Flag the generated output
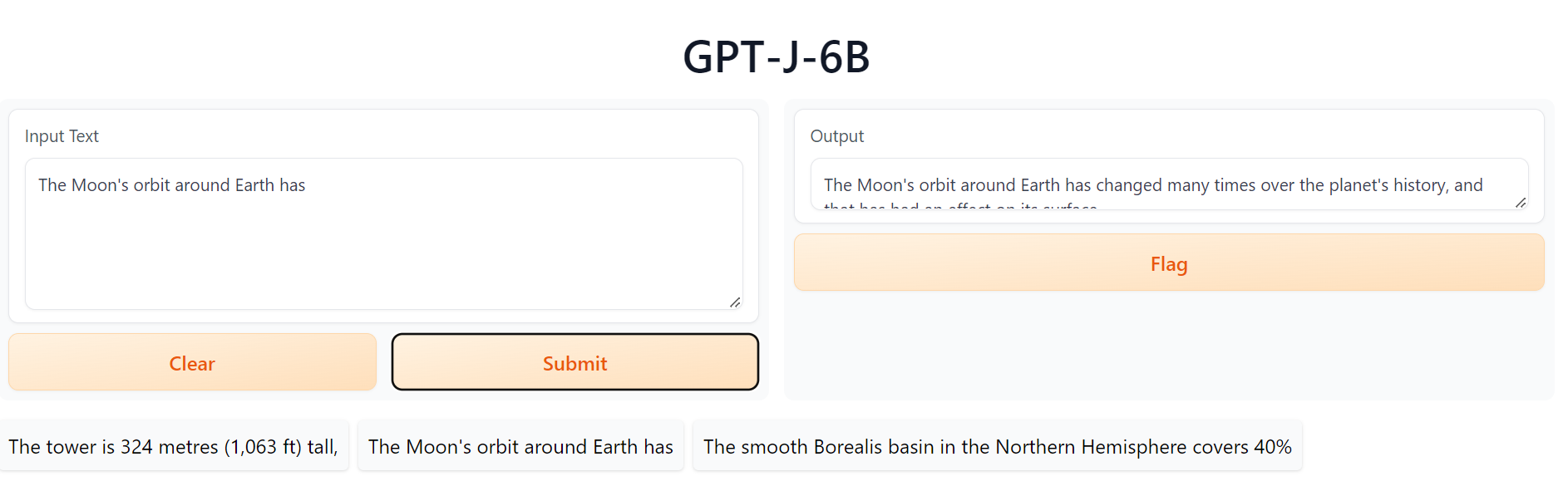Viewport: 1568px width, 486px height. pos(1167,263)
